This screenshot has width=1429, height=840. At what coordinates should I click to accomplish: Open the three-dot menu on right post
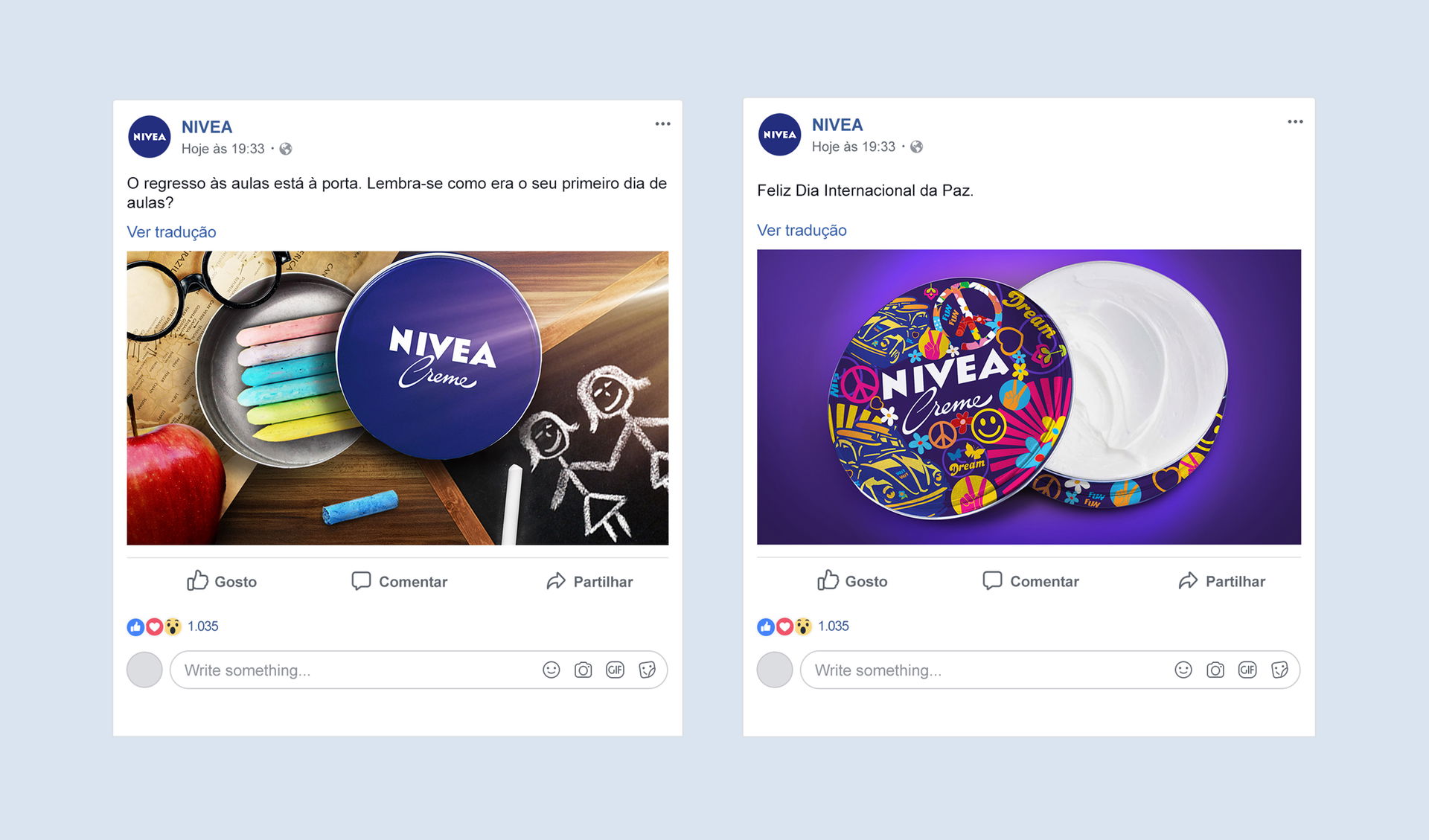(x=1295, y=121)
